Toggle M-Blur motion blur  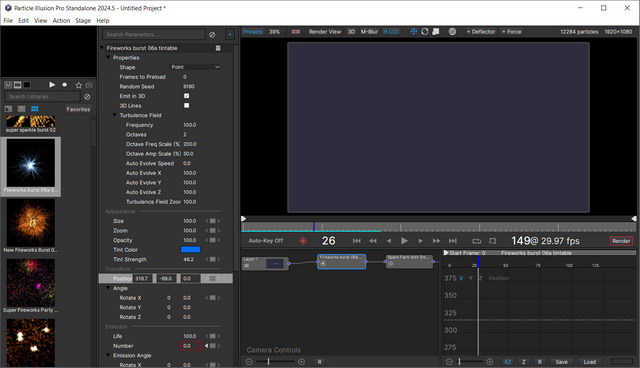click(x=369, y=31)
